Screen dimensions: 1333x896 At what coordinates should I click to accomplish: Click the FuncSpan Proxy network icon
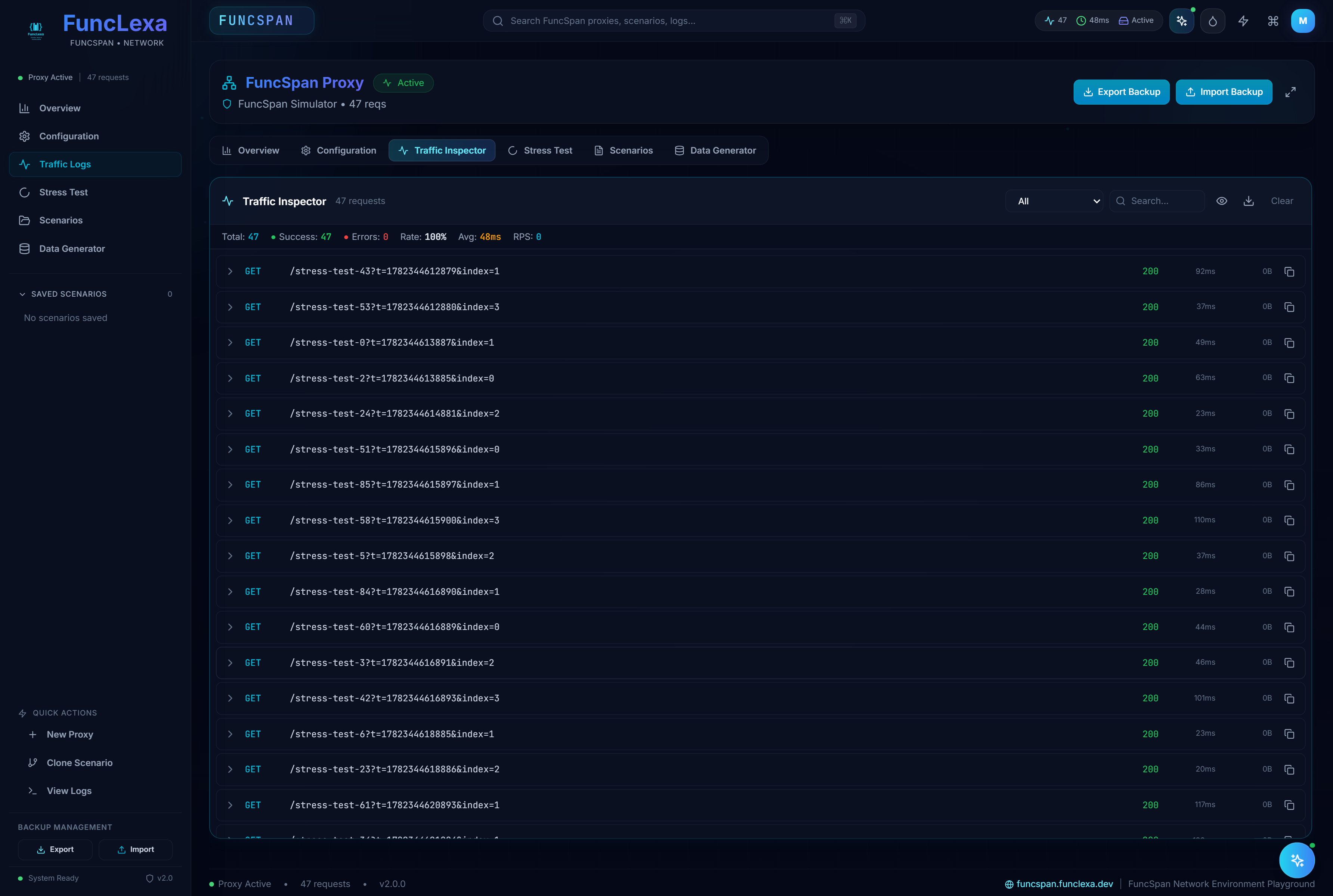[x=229, y=83]
